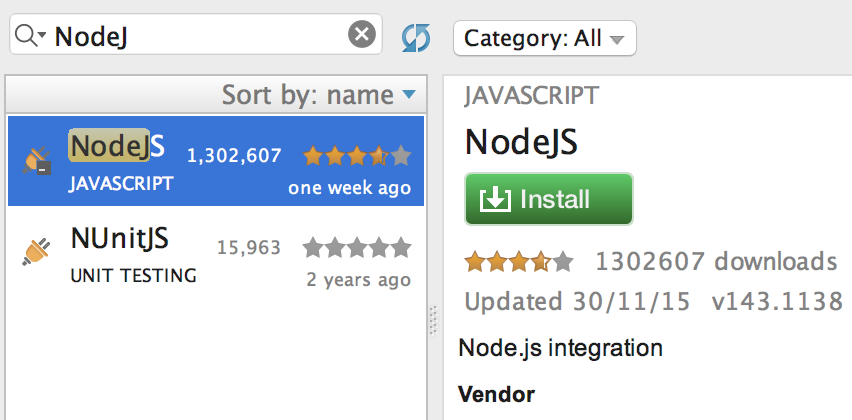Viewport: 852px width, 420px height.
Task: Click the Vendor heading in details
Action: pos(496,393)
